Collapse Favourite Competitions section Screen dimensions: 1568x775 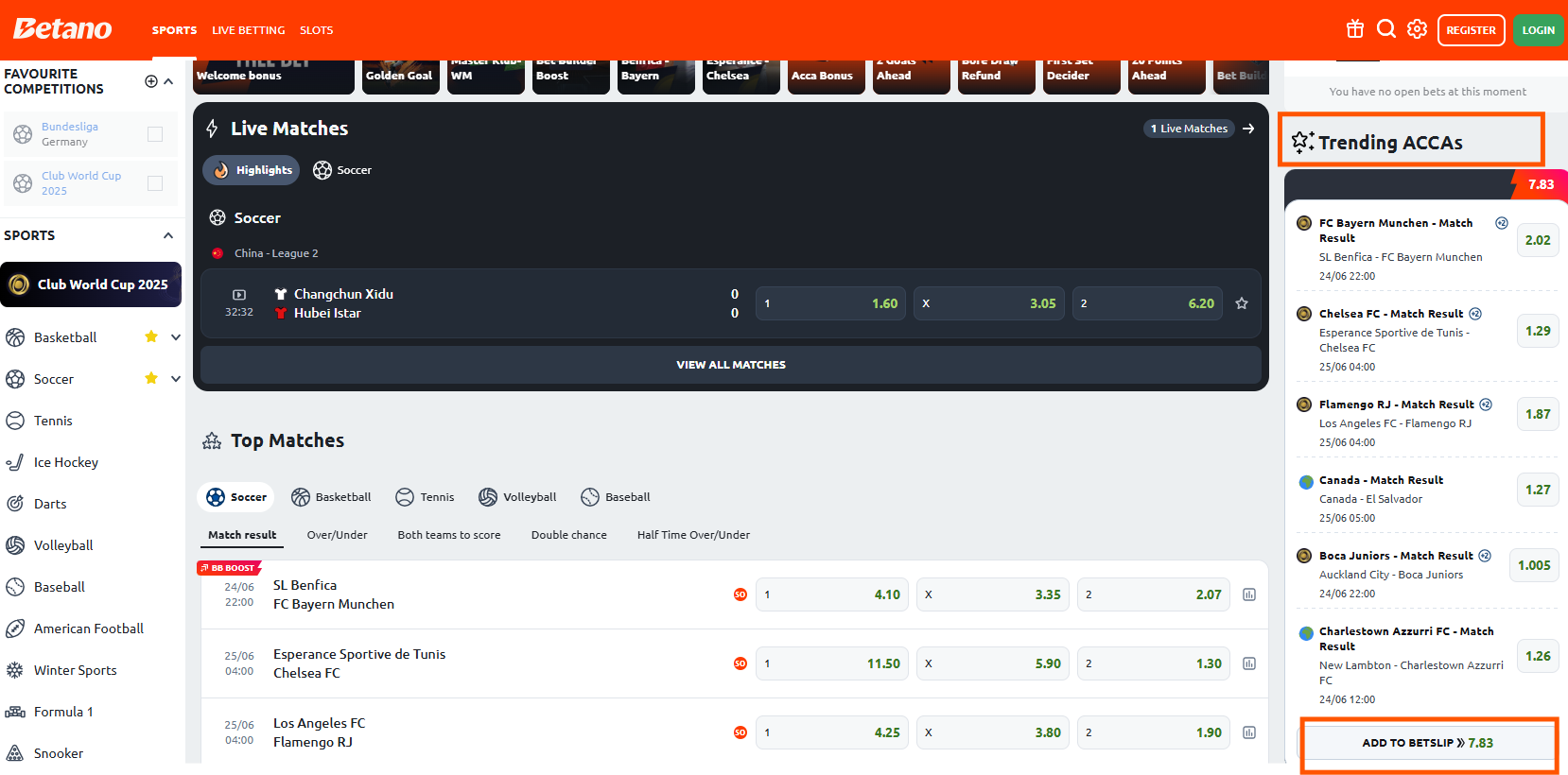coord(168,81)
